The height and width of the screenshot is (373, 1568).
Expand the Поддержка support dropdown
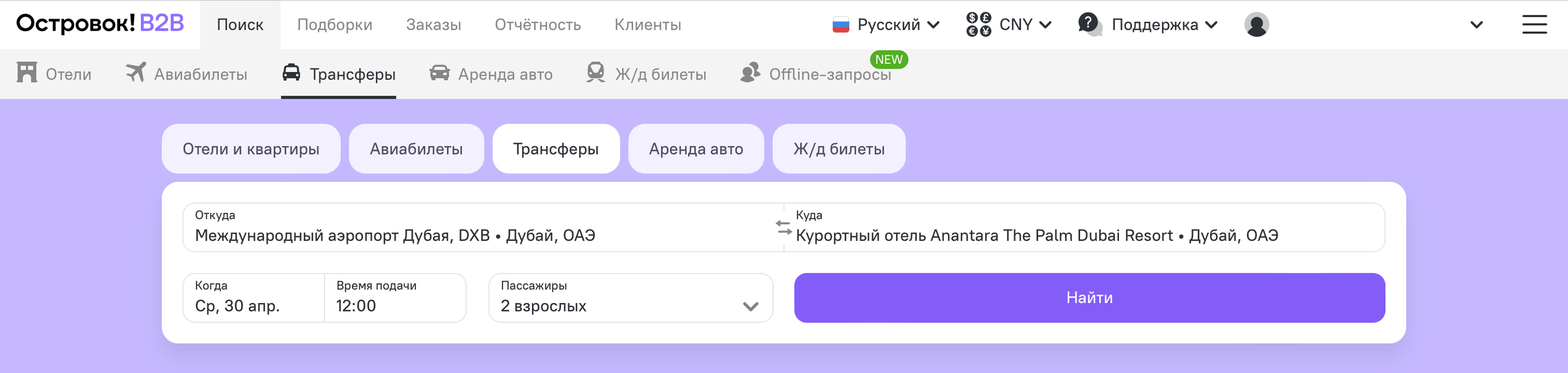(1148, 25)
